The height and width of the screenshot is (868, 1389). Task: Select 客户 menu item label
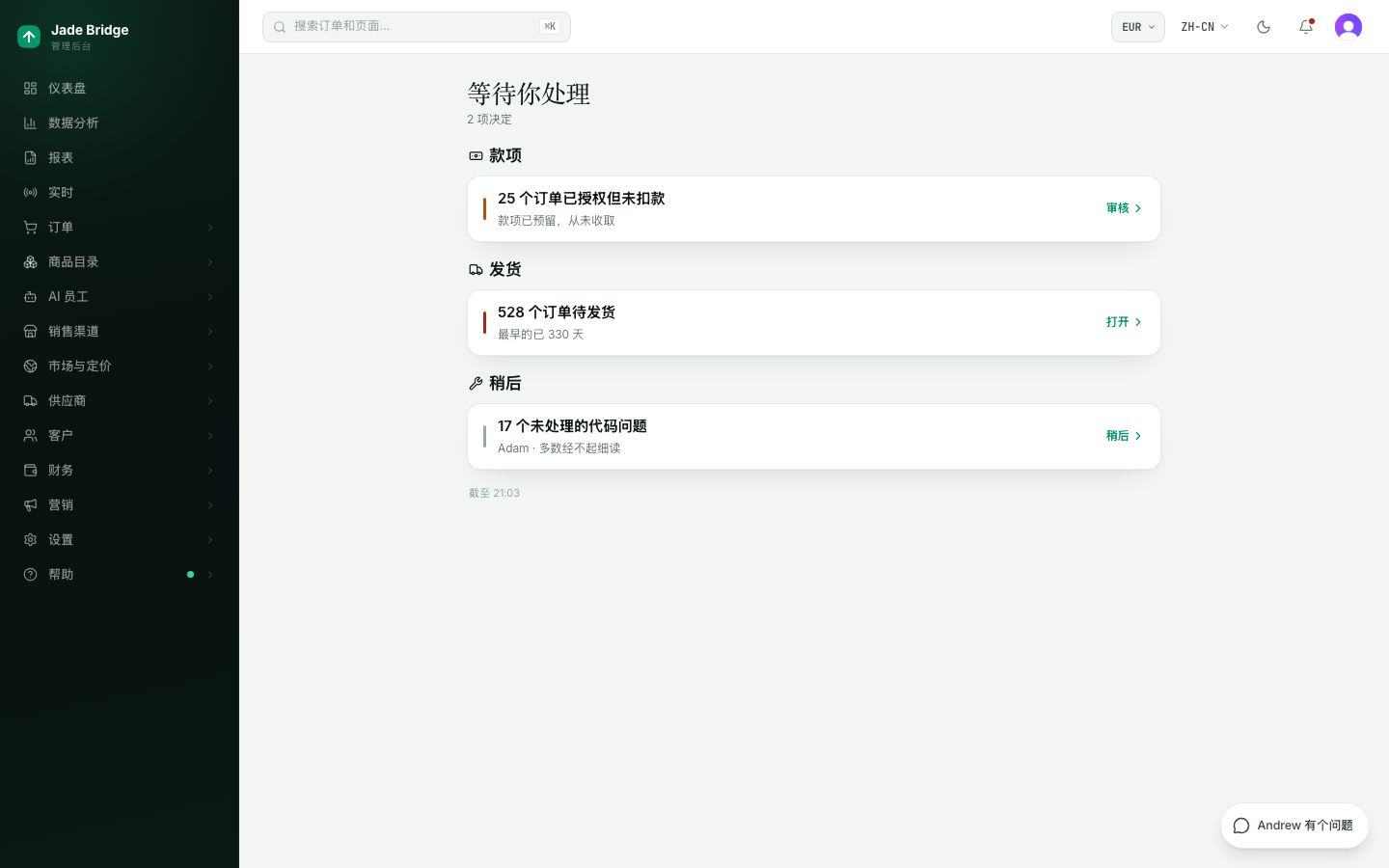(61, 435)
